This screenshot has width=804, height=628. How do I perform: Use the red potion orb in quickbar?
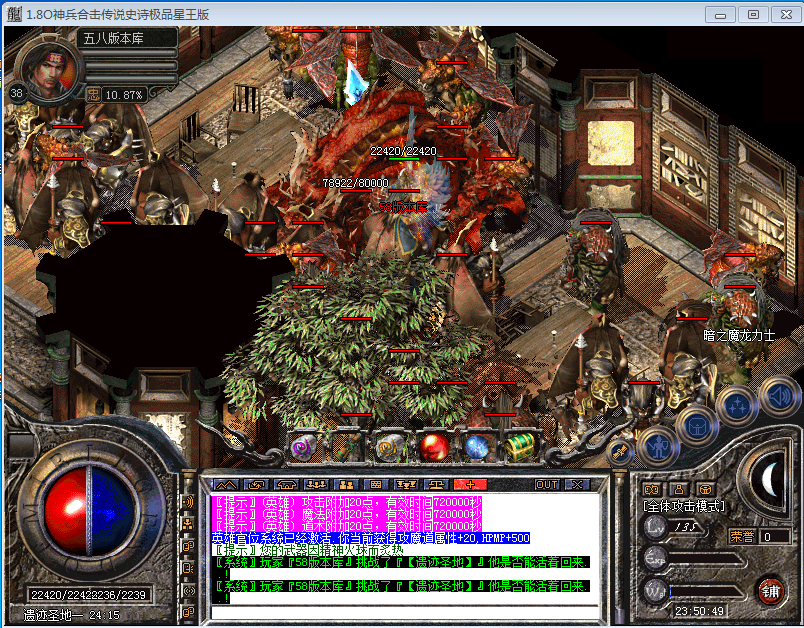[433, 447]
